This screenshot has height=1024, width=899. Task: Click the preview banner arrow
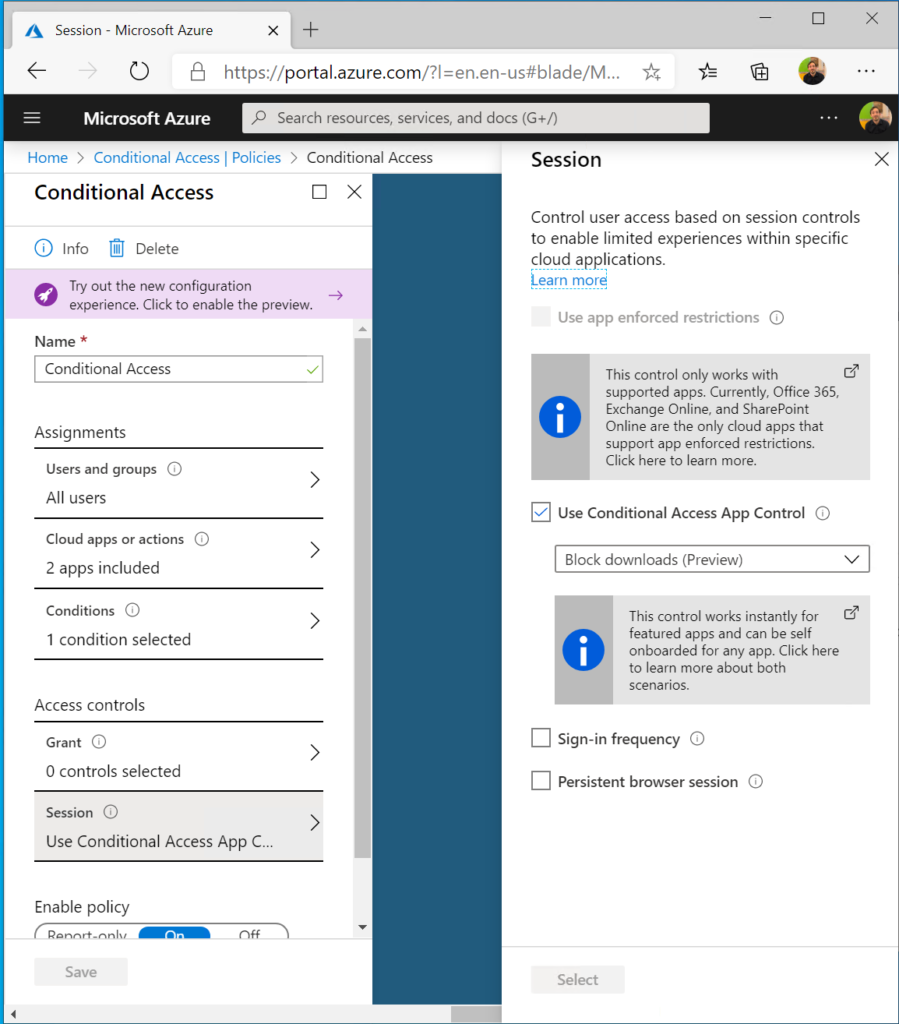[336, 295]
